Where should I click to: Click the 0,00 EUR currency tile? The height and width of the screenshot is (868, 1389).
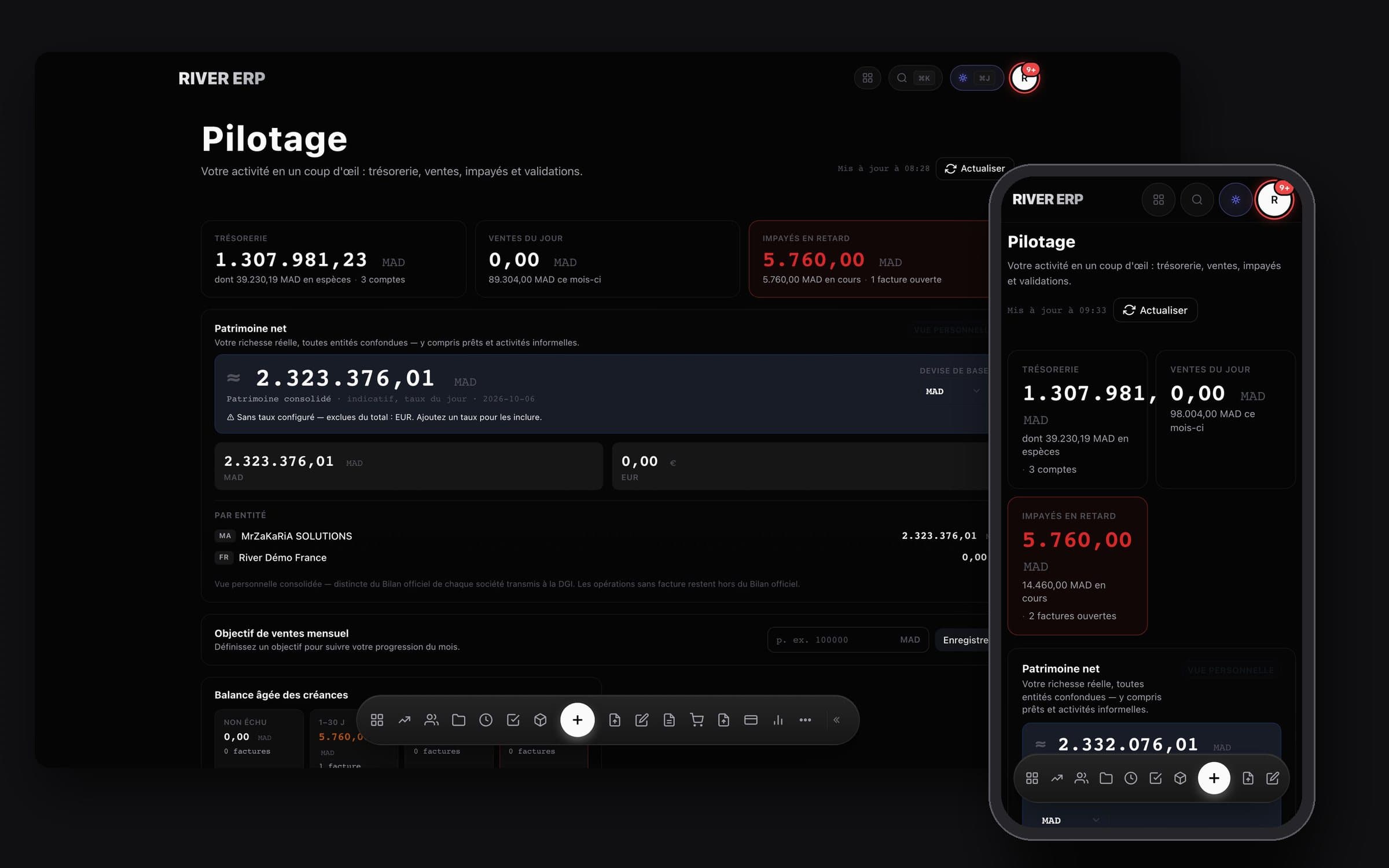pyautogui.click(x=801, y=466)
